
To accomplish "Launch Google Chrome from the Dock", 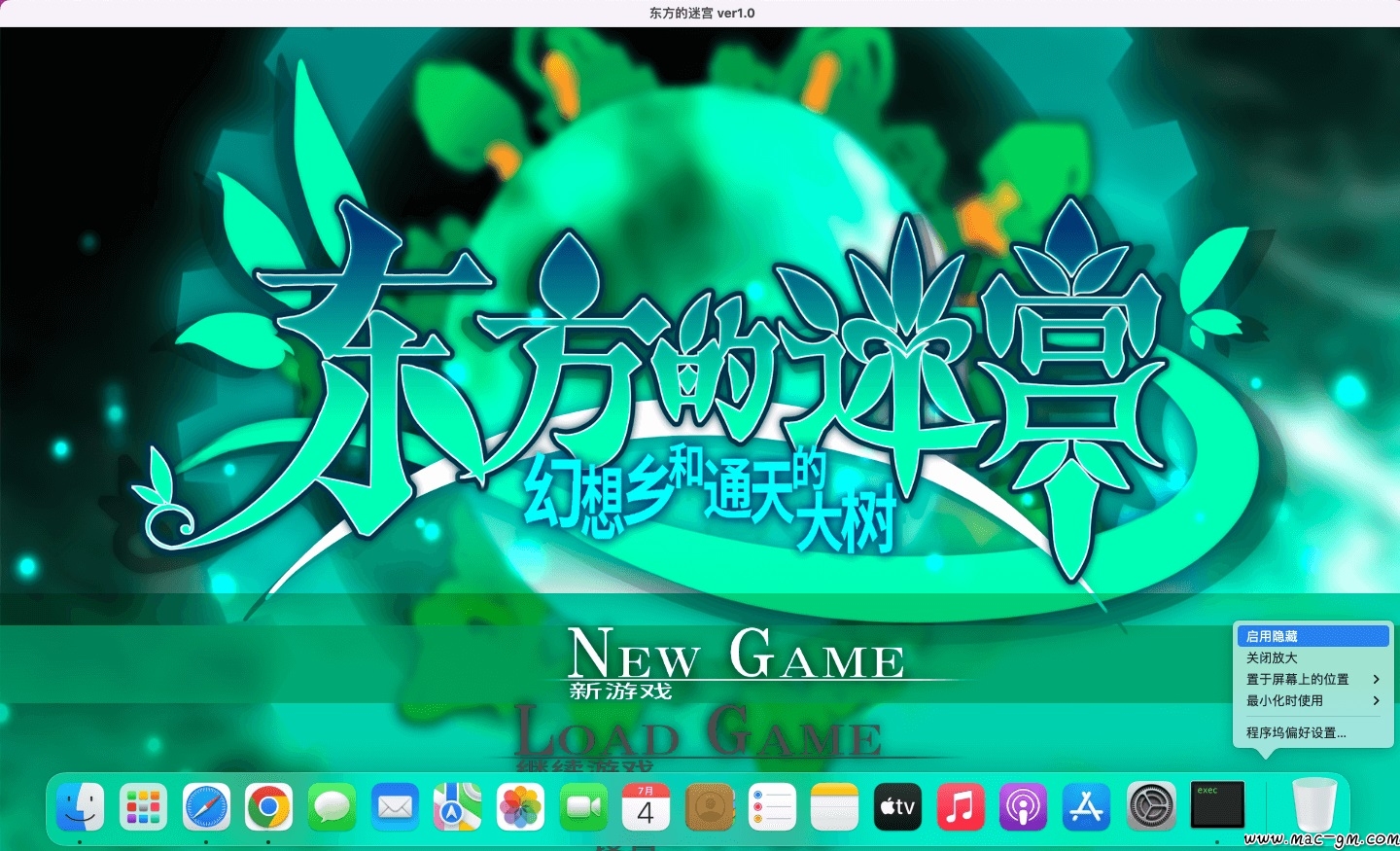I will pyautogui.click(x=269, y=806).
